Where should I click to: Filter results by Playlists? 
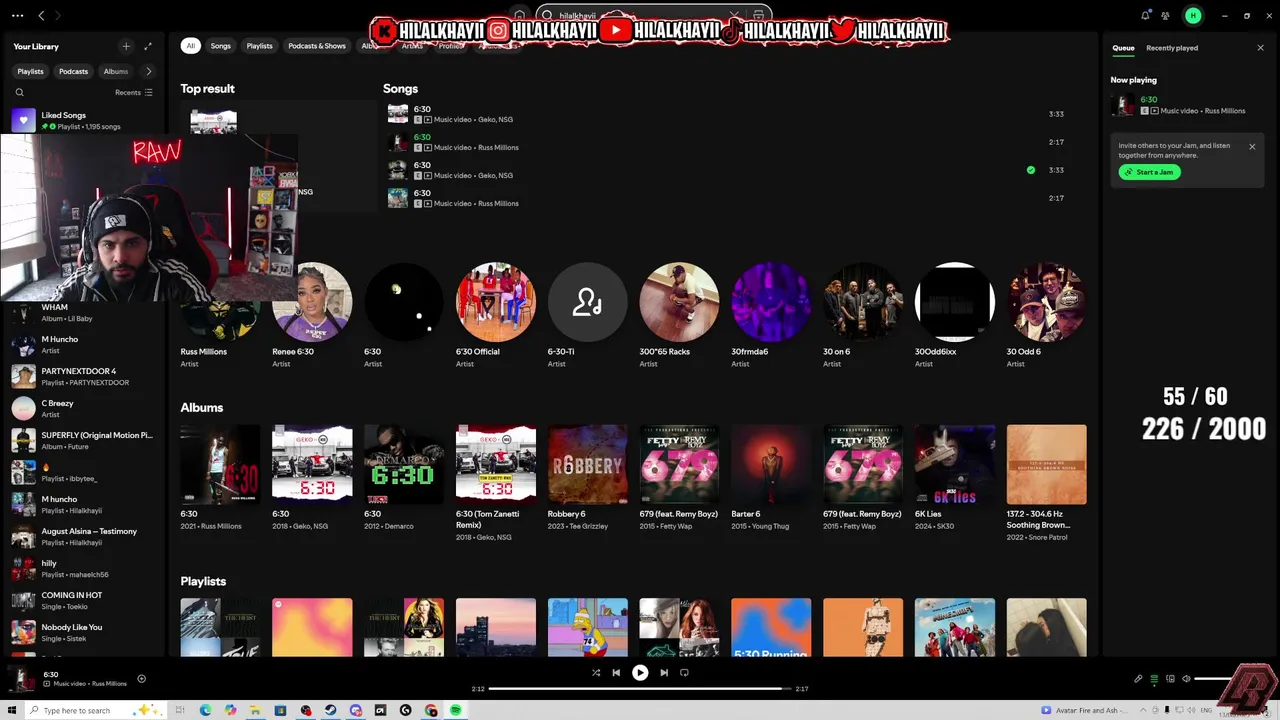[259, 46]
